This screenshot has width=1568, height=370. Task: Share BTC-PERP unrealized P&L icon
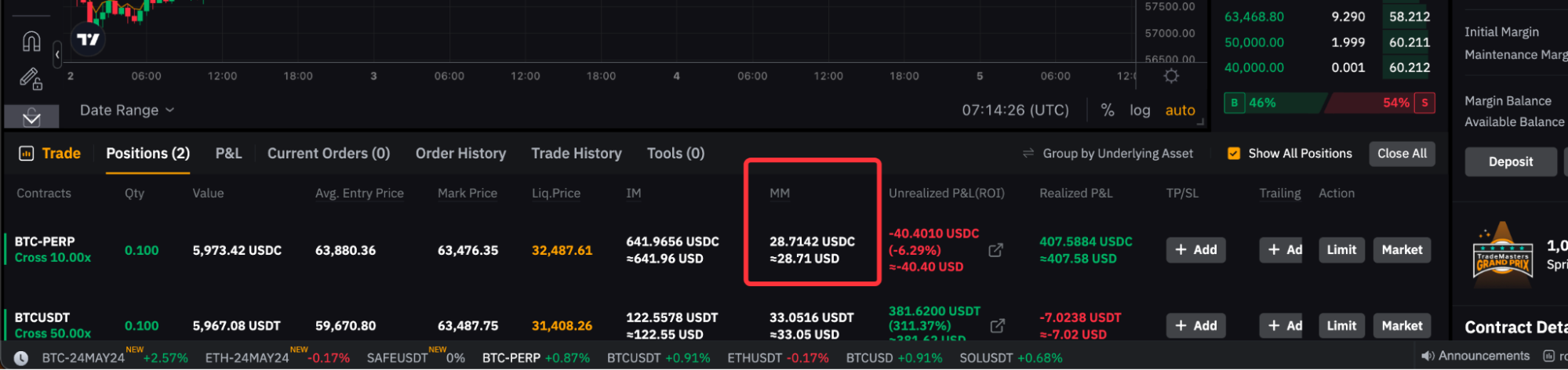pos(996,250)
